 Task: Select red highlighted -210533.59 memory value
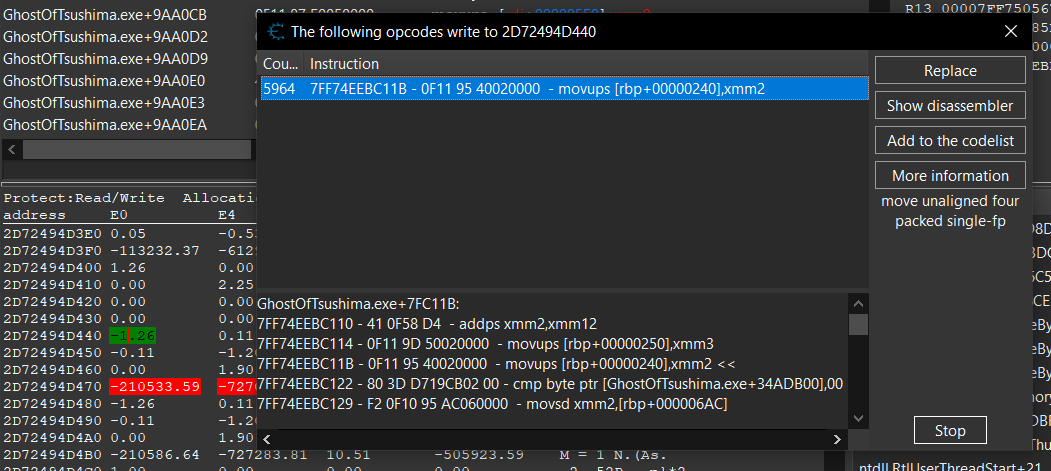coord(155,386)
